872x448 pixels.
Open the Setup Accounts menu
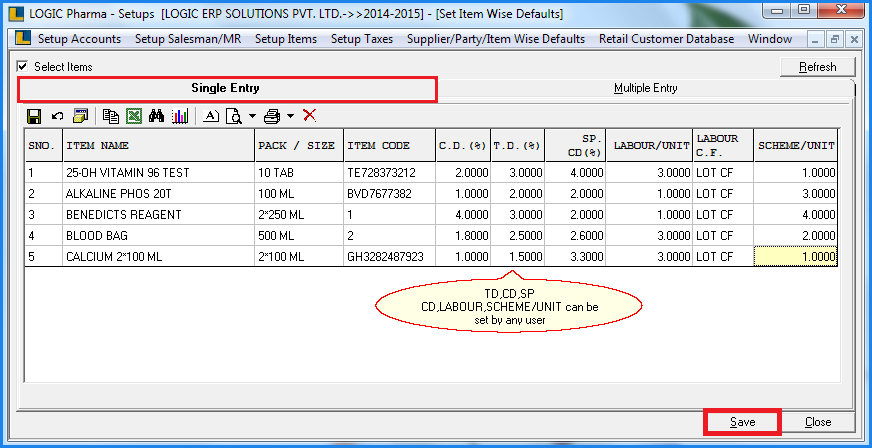79,39
